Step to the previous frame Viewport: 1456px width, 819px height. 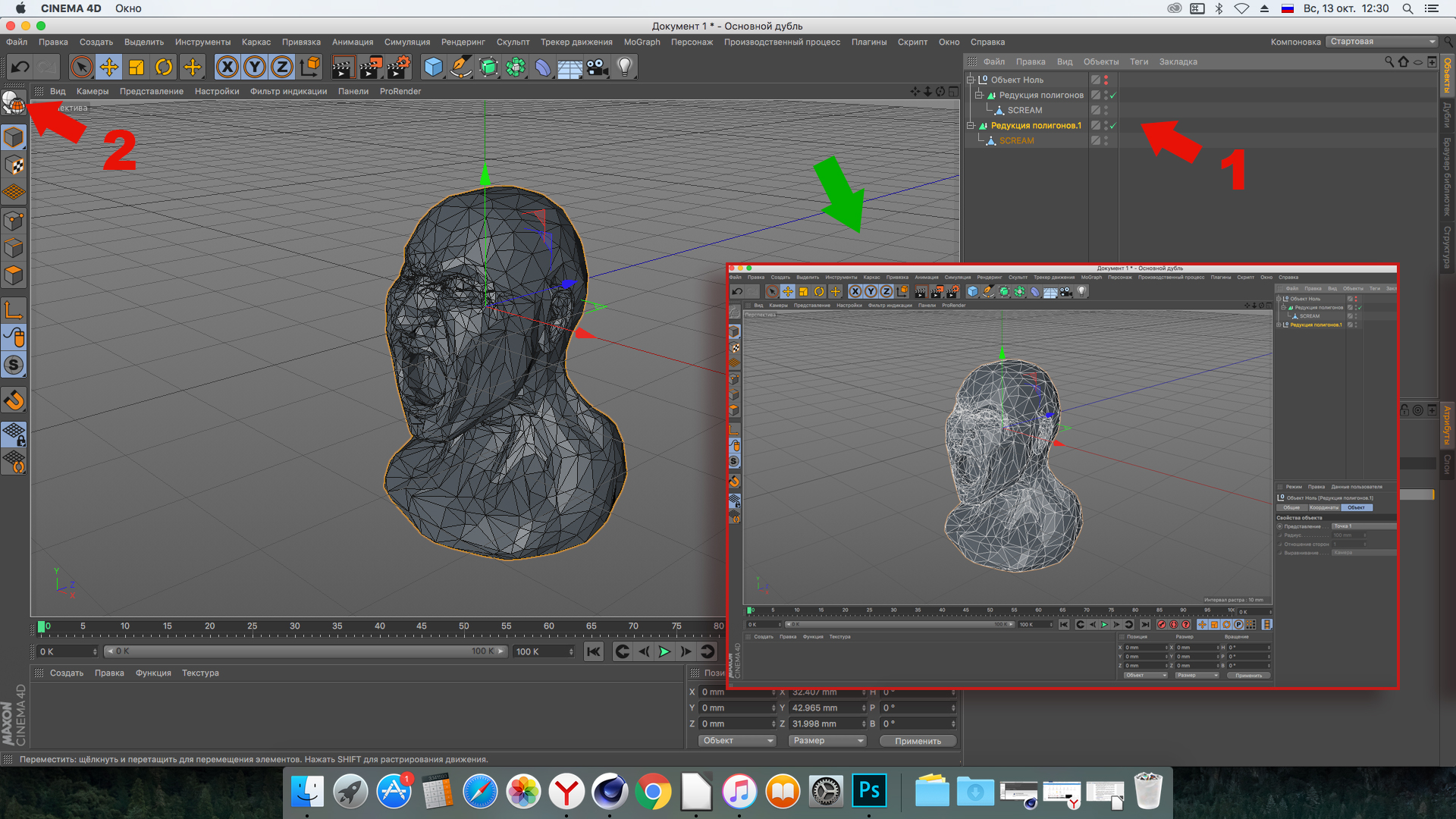644,651
